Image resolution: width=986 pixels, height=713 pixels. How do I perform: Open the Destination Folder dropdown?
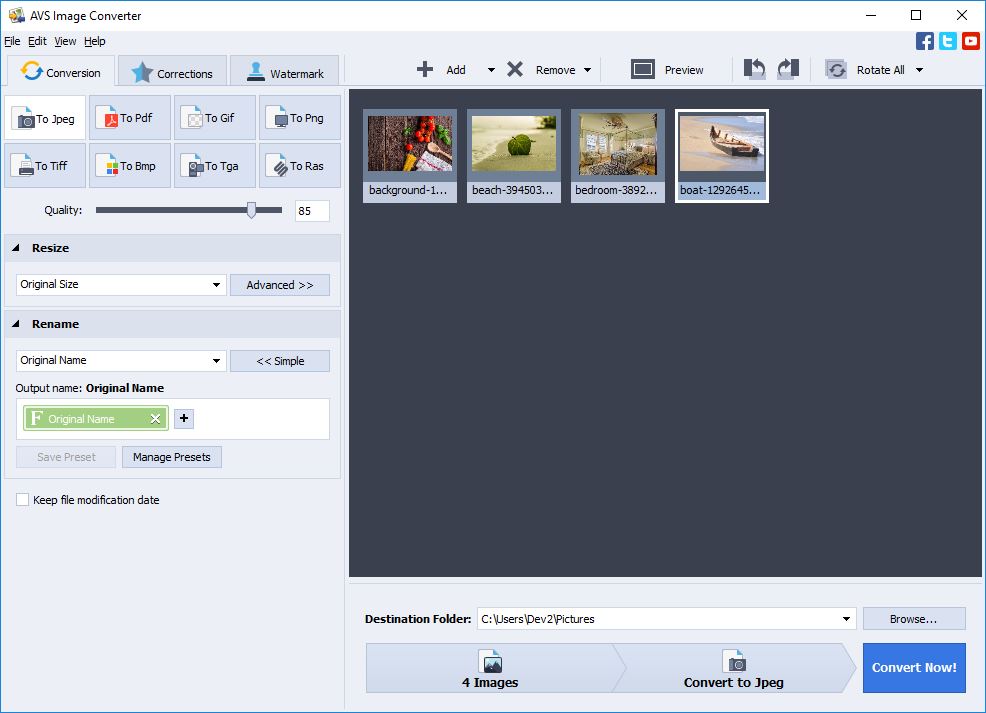(x=846, y=619)
